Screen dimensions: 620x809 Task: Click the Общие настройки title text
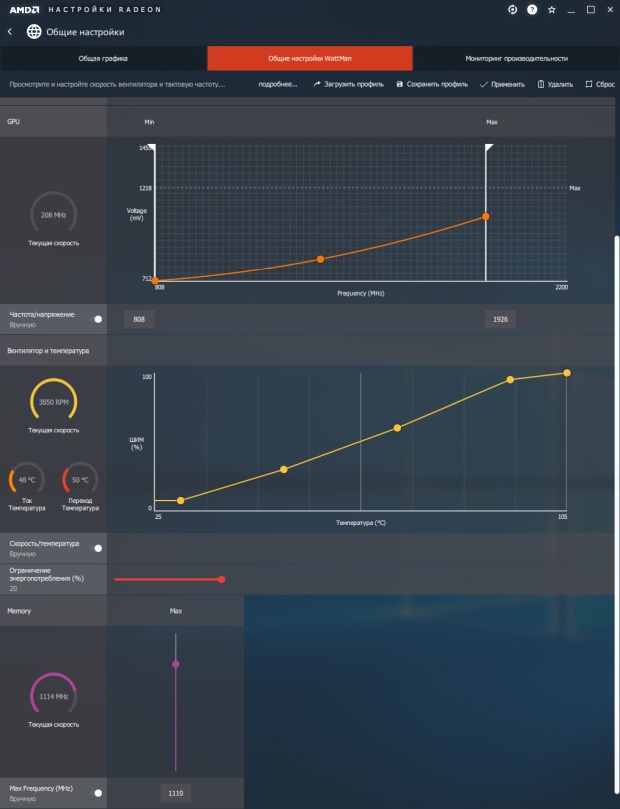pos(85,32)
